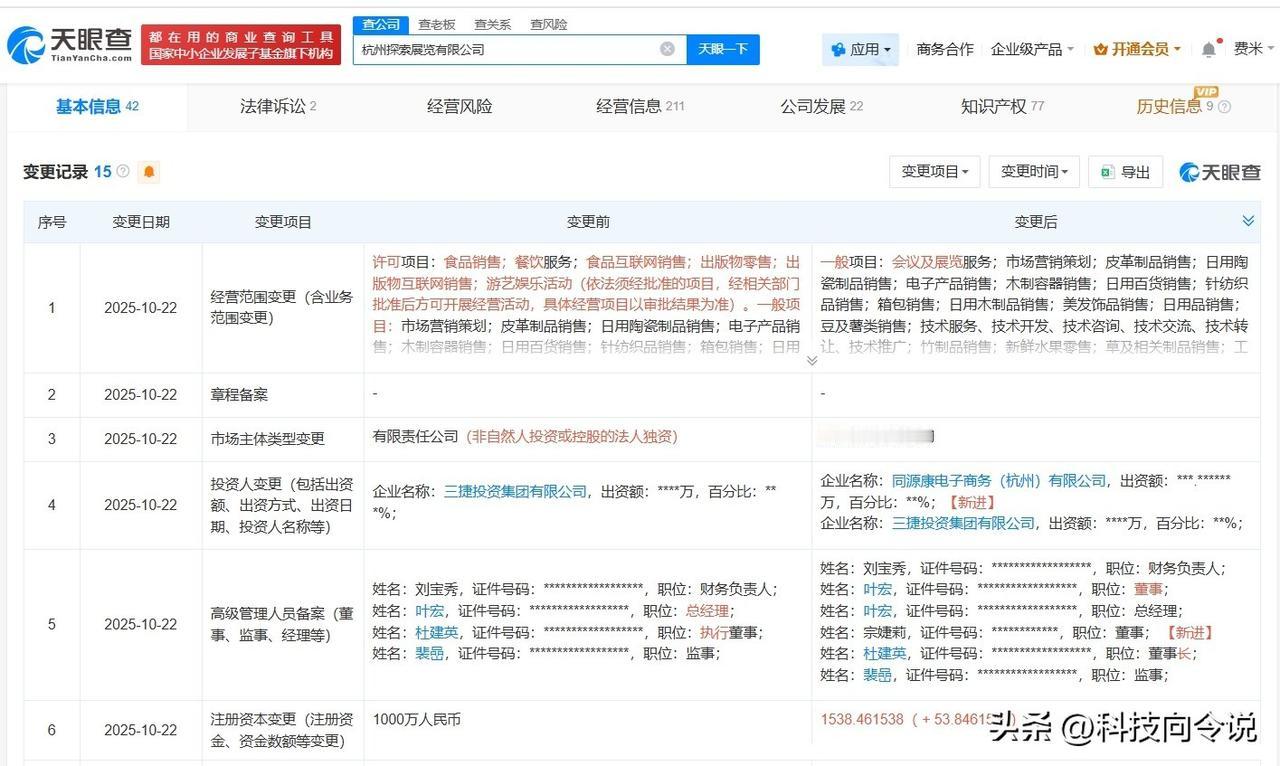Image resolution: width=1280 pixels, height=766 pixels.
Task: Click inside the company name search field
Action: 500,48
